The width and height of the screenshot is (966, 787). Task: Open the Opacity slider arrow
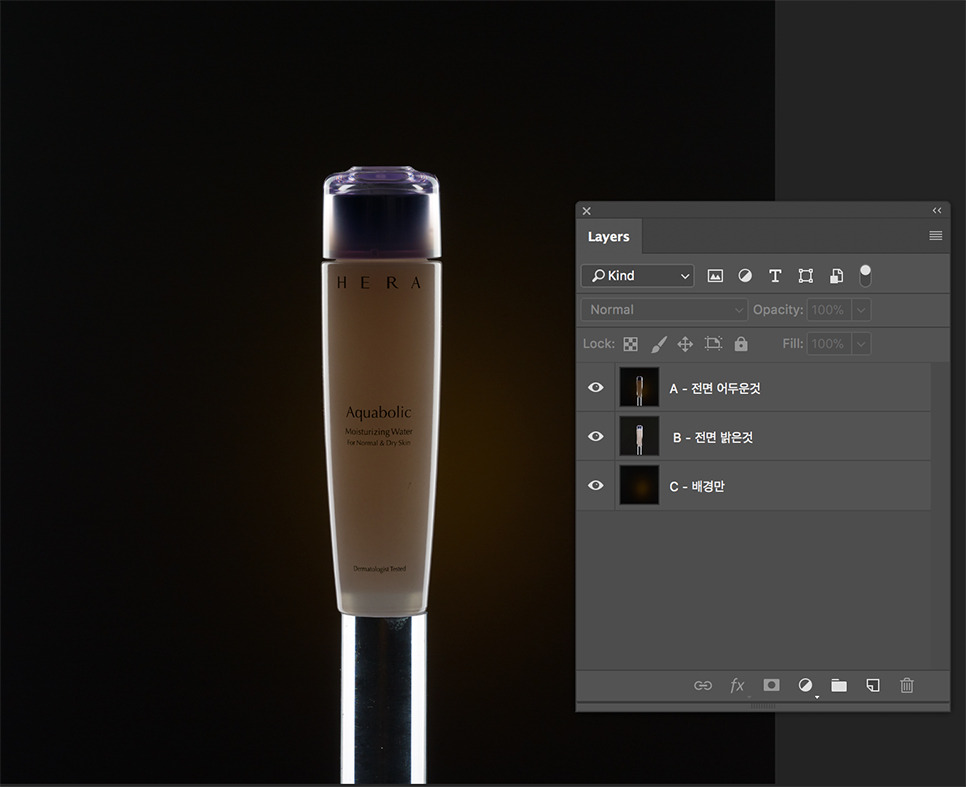861,309
